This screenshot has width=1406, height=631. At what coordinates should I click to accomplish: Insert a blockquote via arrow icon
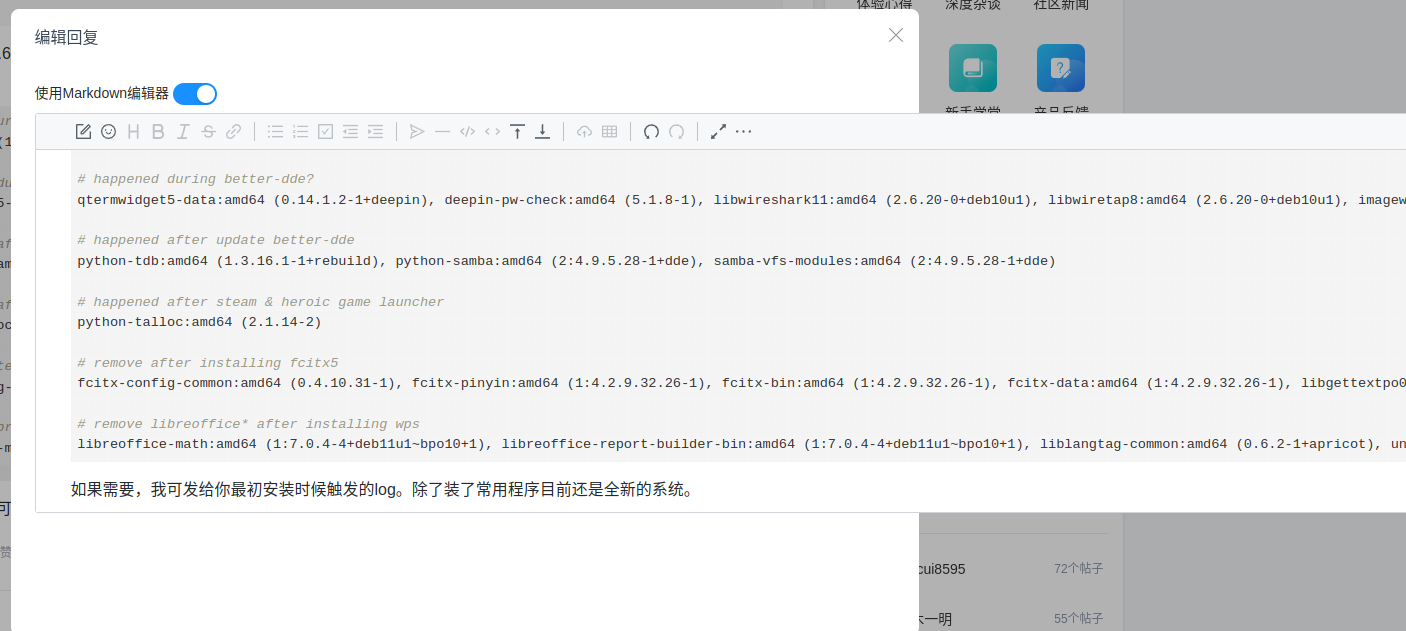click(417, 131)
